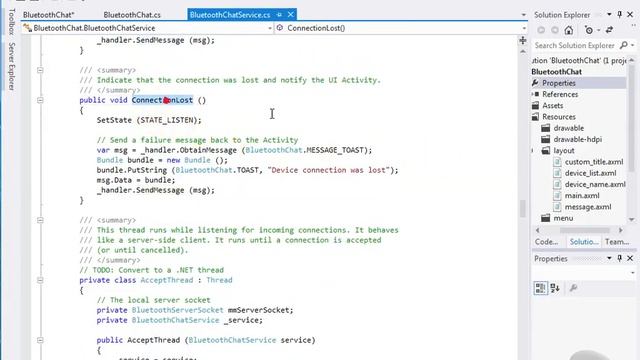
Task: Click the magnifier icon in Search Solution Explorer
Action: (623, 45)
